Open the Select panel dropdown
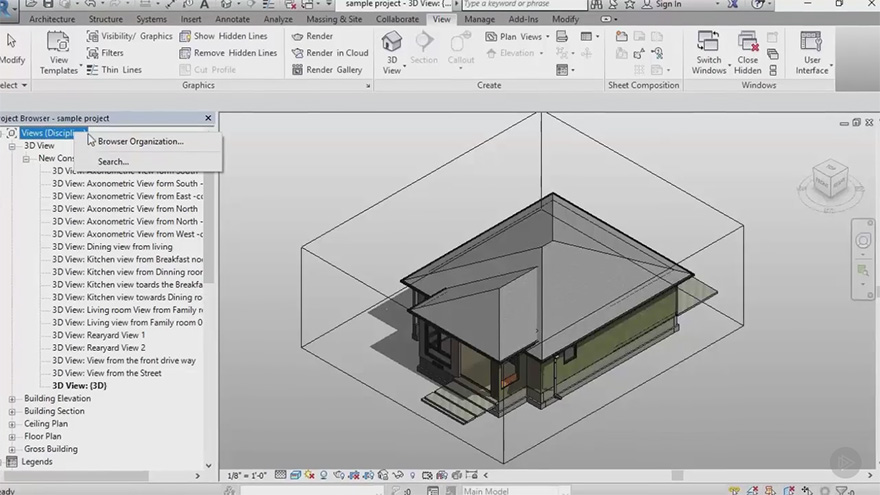 pyautogui.click(x=13, y=85)
